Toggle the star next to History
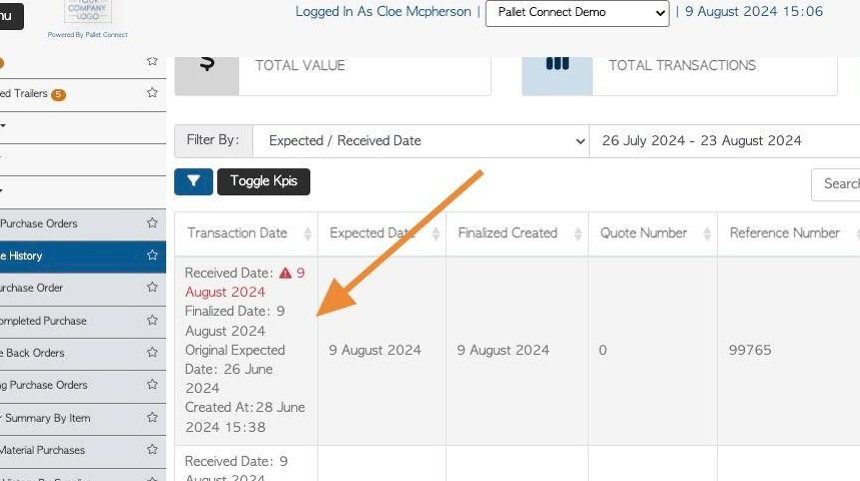 coord(152,255)
